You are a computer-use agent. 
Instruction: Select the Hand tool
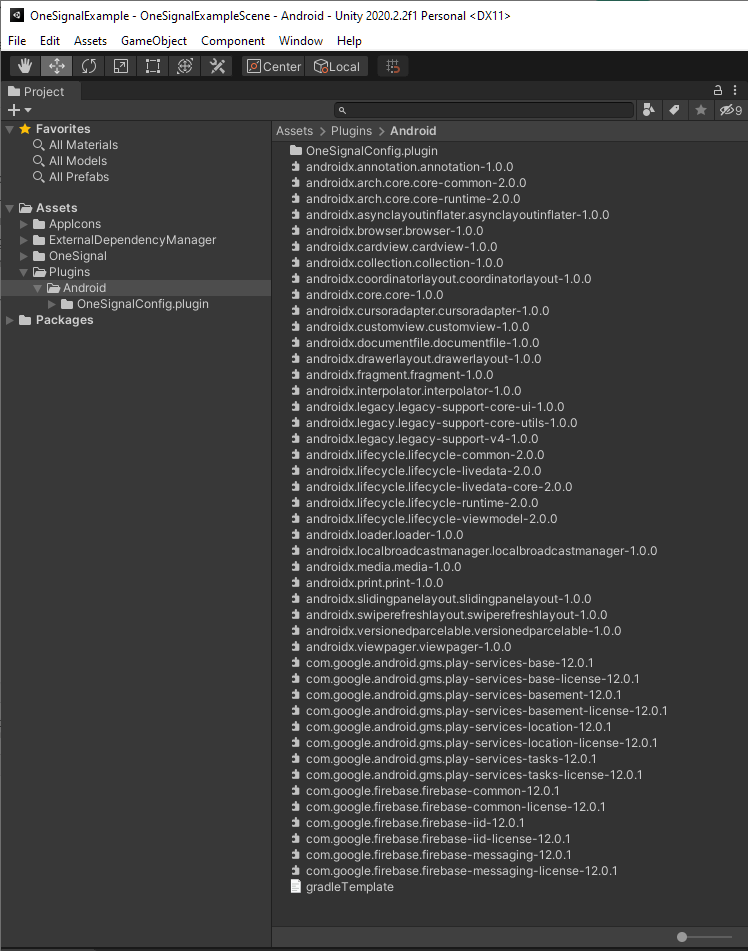click(25, 66)
